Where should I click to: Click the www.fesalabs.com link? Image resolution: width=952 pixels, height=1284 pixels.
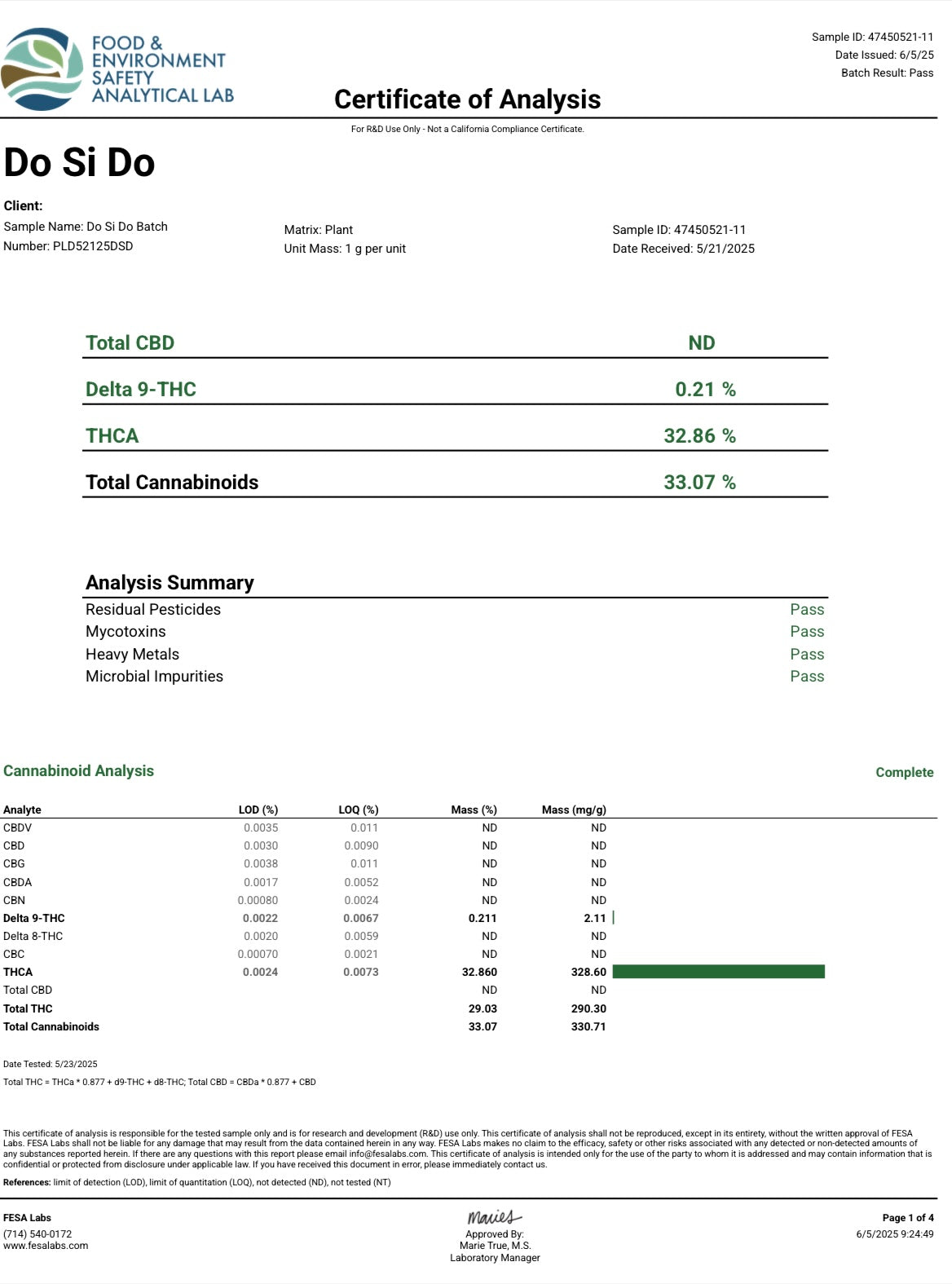pos(46,1246)
